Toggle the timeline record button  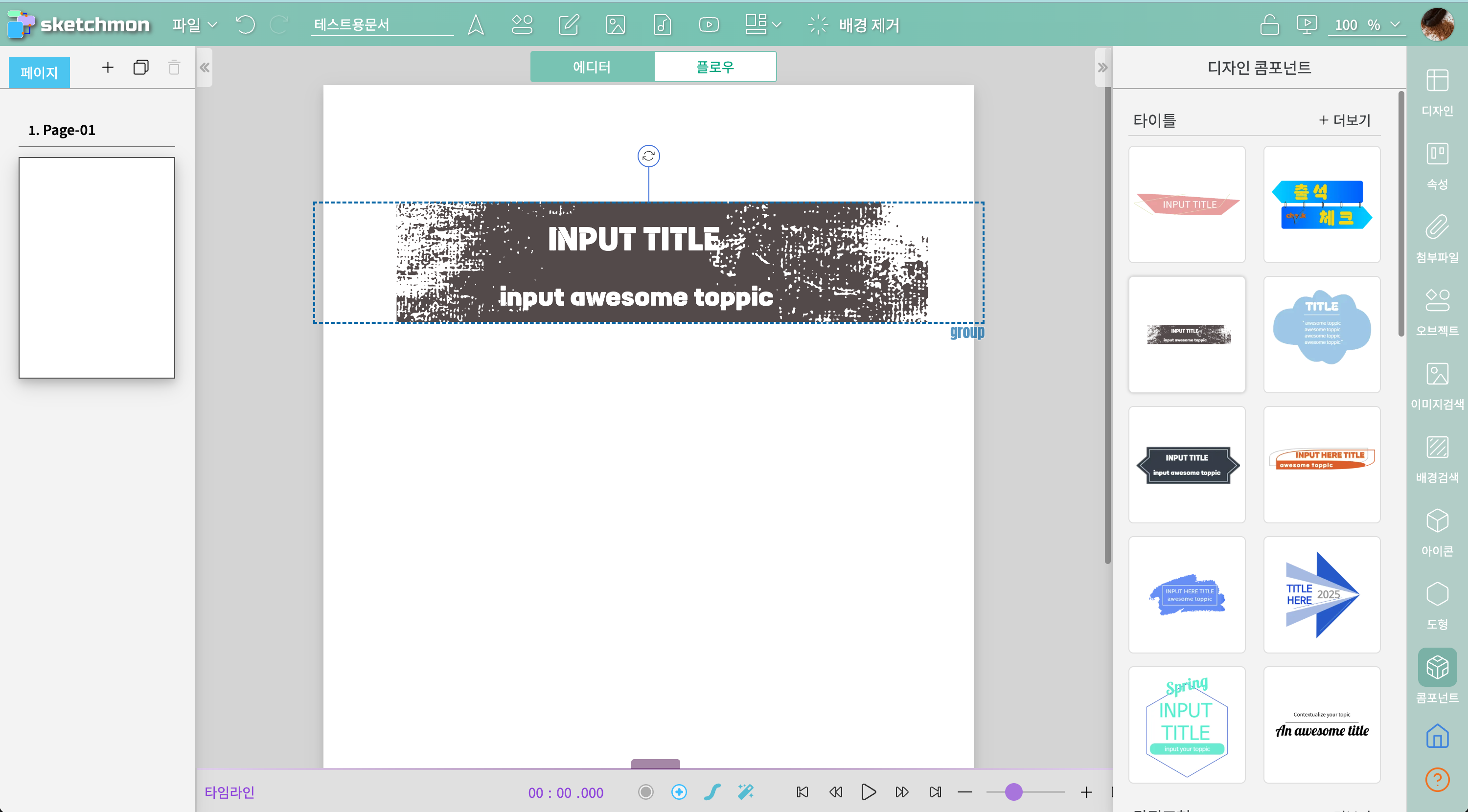[x=645, y=791]
